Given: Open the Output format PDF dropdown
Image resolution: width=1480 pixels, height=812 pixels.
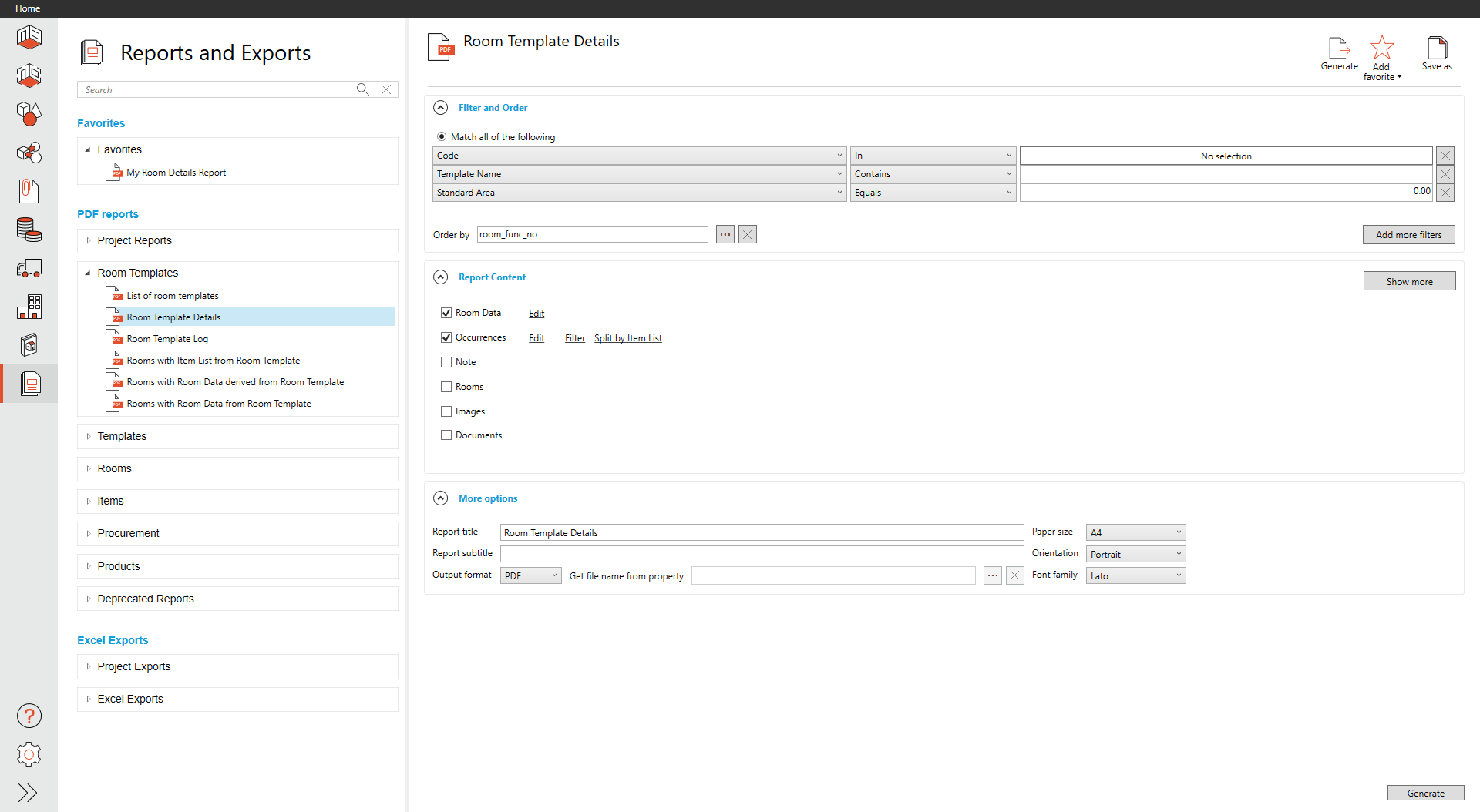Looking at the screenshot, I should pyautogui.click(x=530, y=575).
